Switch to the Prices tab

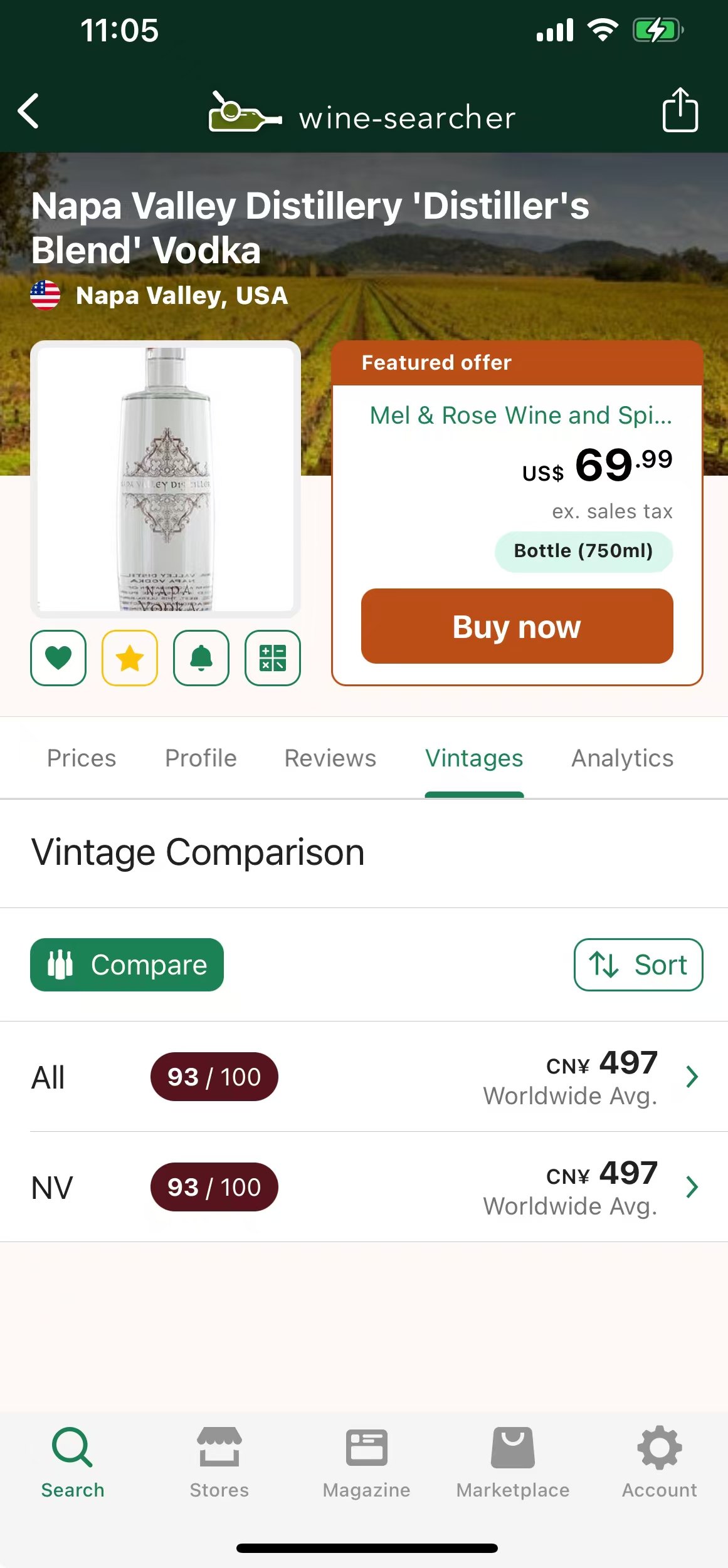click(82, 758)
